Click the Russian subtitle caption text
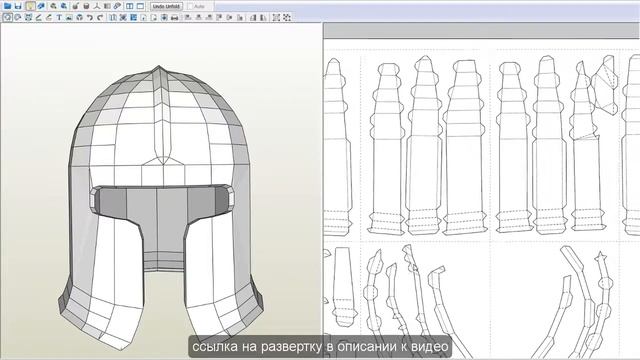 click(x=320, y=347)
